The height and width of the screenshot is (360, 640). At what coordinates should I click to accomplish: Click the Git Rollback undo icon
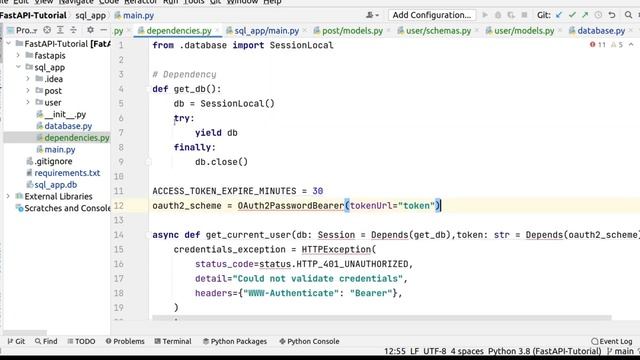[x=612, y=15]
